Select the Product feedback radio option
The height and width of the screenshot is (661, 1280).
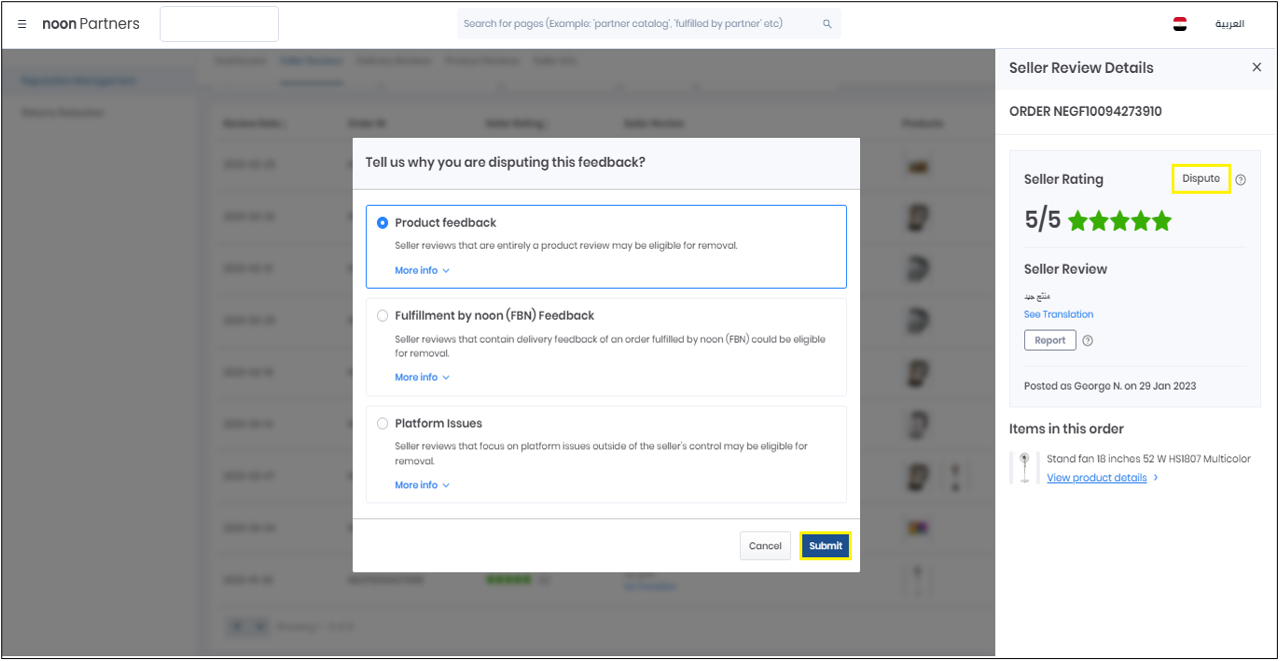383,223
